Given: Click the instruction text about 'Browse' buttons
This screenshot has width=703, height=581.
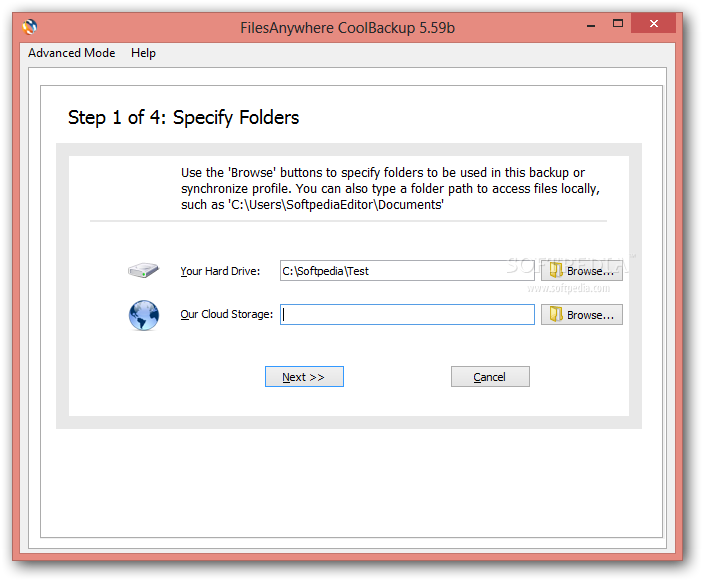Looking at the screenshot, I should pos(391,189).
